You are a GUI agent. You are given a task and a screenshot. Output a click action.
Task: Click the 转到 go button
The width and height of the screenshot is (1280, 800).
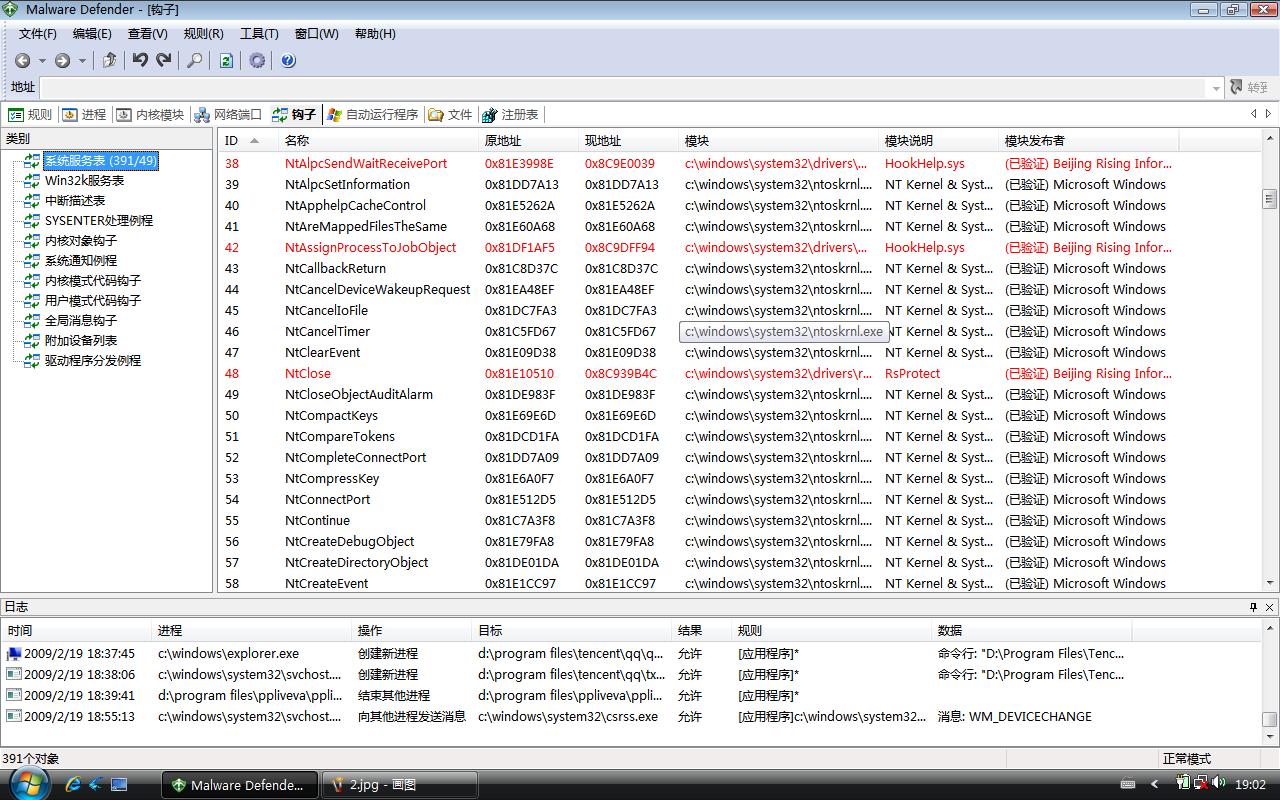tap(1250, 88)
